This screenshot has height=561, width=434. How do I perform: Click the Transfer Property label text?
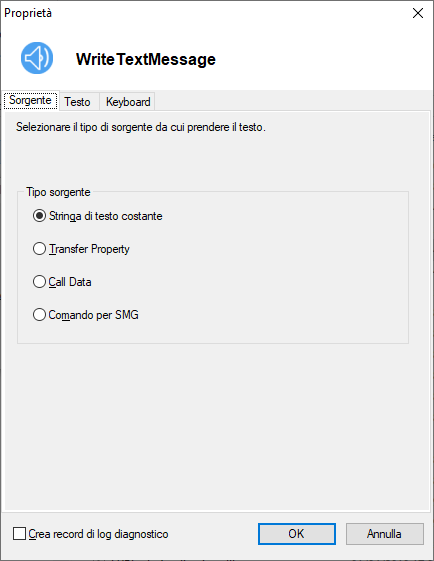click(89, 249)
